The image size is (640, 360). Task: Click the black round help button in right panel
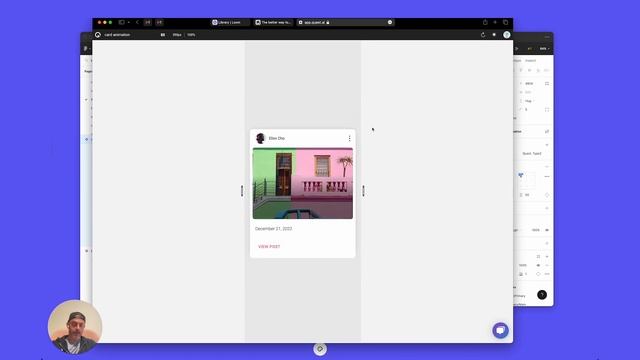542,295
